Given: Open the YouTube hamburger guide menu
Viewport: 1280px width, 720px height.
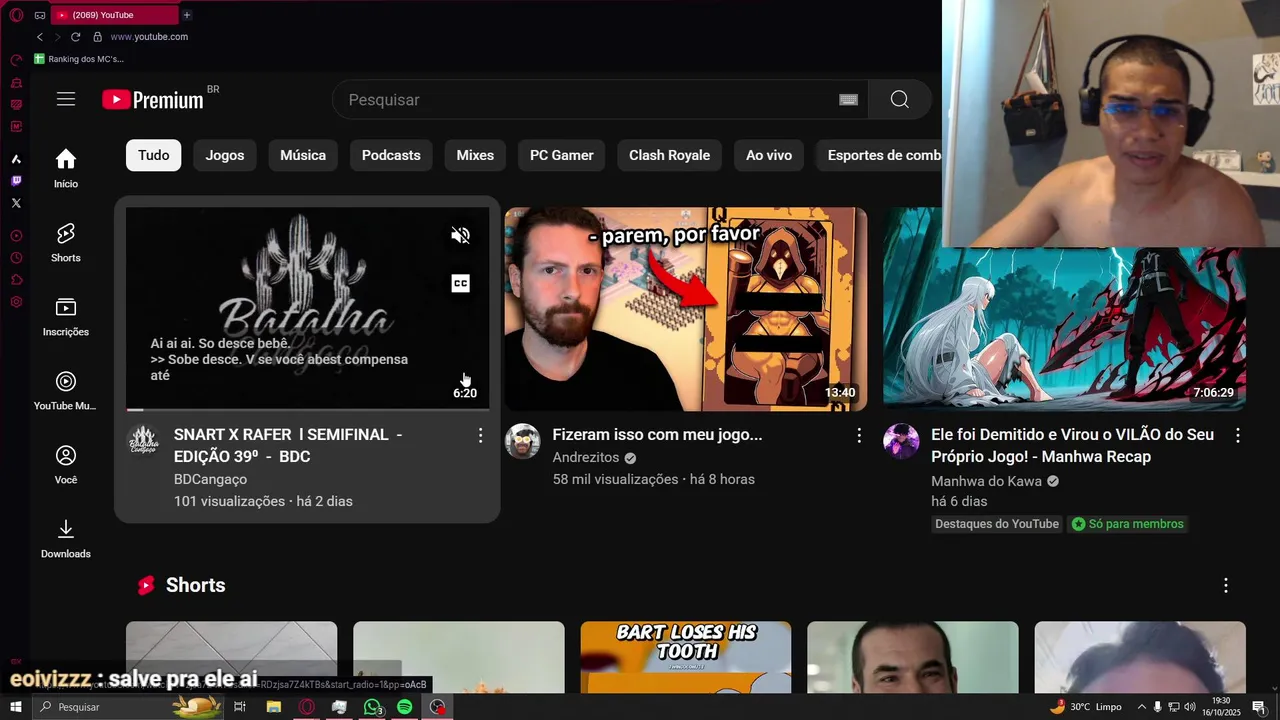Looking at the screenshot, I should click(66, 99).
